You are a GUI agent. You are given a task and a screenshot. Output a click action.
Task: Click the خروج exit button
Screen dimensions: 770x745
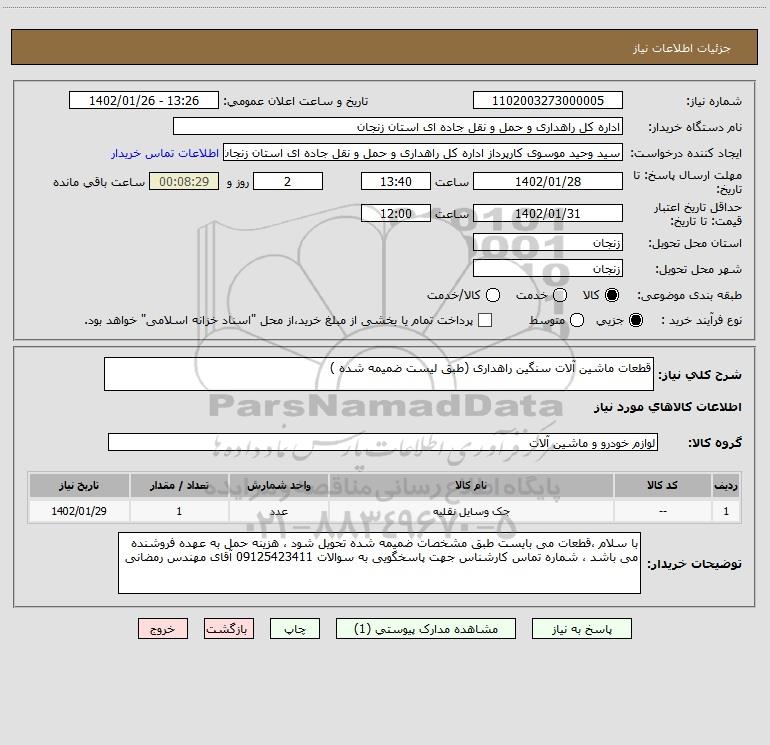(x=163, y=629)
